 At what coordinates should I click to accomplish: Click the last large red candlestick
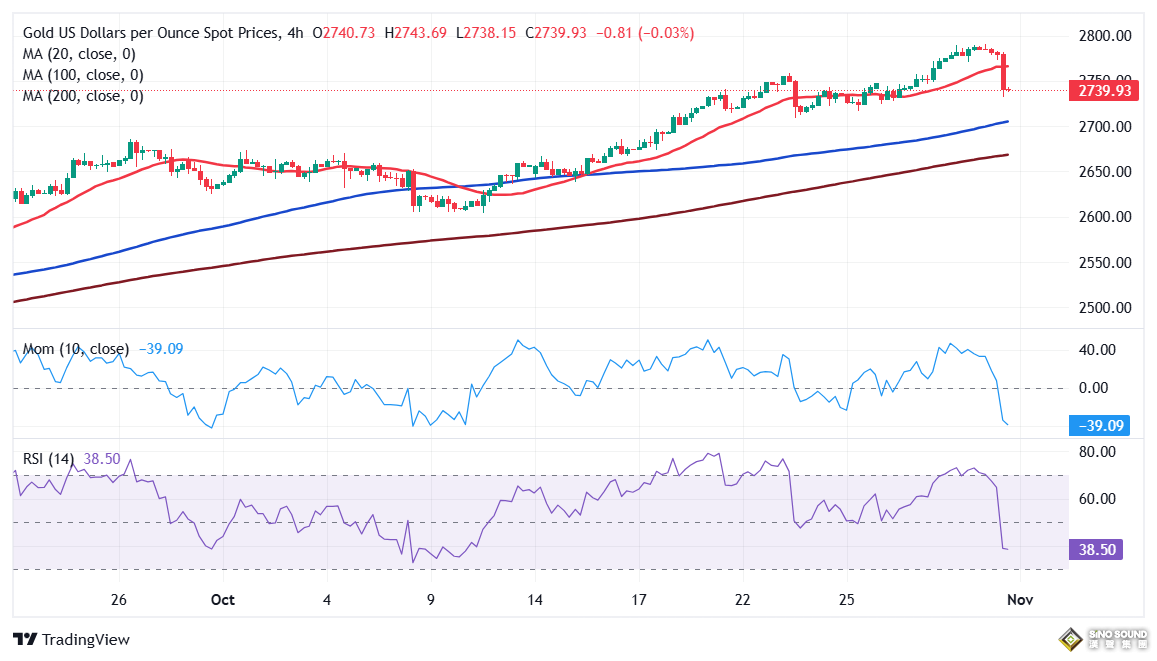click(1003, 73)
